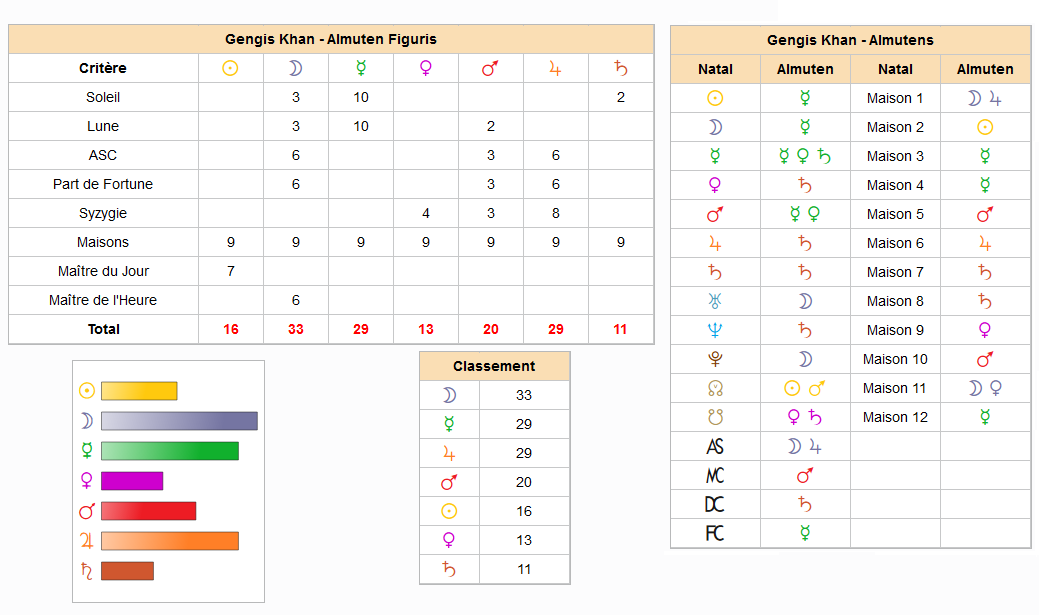Image resolution: width=1039 pixels, height=615 pixels.
Task: Click the Mercury symbol in Critère header row
Action: pos(360,68)
